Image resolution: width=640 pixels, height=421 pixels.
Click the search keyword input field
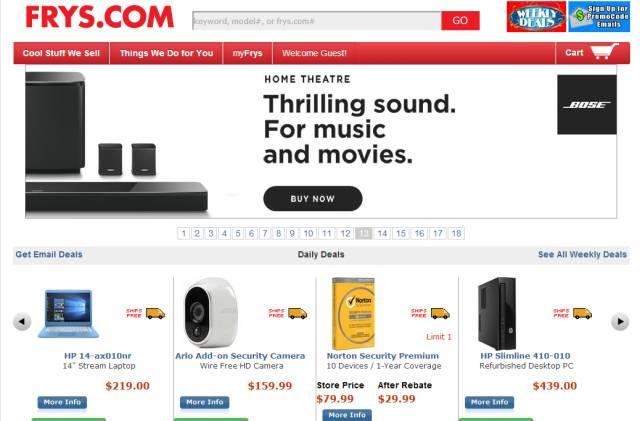click(x=317, y=21)
